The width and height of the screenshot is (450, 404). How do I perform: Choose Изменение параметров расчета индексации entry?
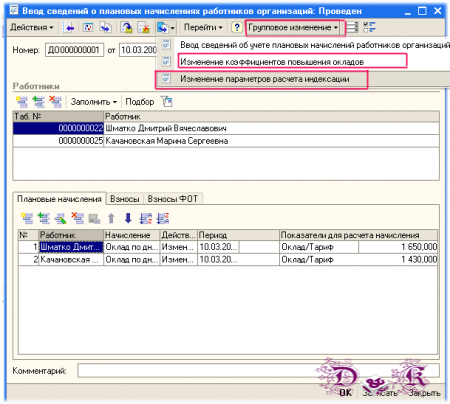(265, 79)
